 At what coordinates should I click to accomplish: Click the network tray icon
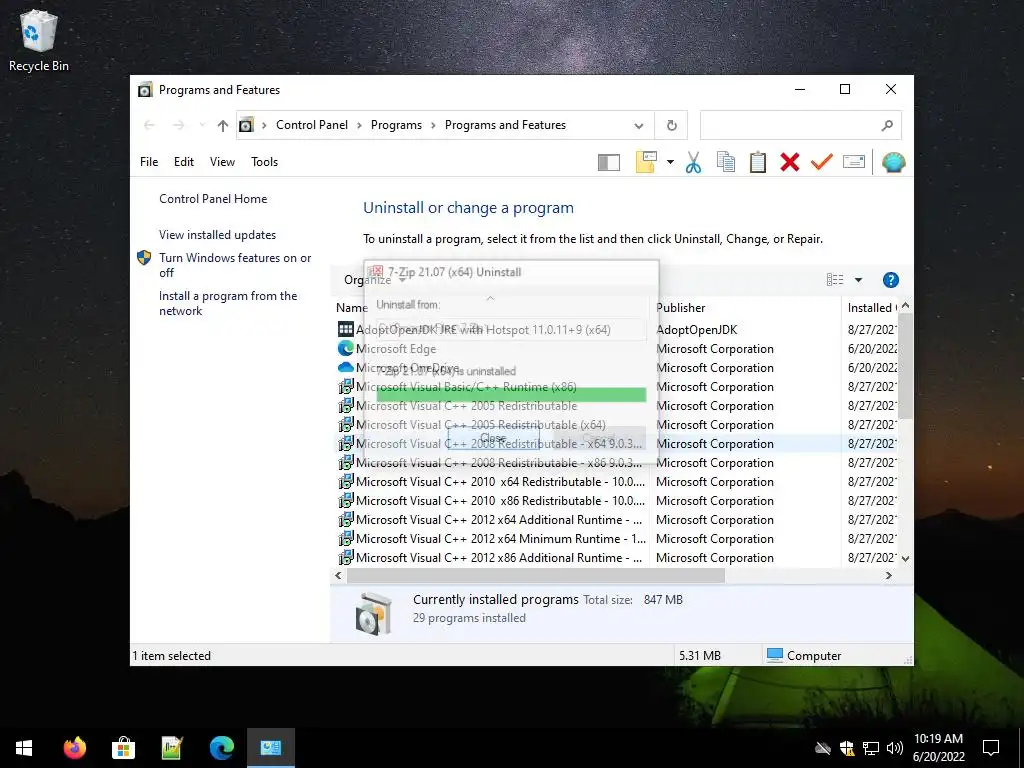871,748
